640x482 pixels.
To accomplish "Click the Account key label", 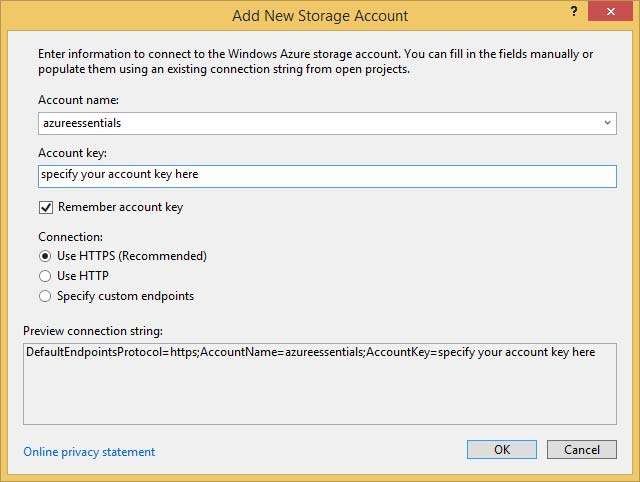I will point(72,153).
